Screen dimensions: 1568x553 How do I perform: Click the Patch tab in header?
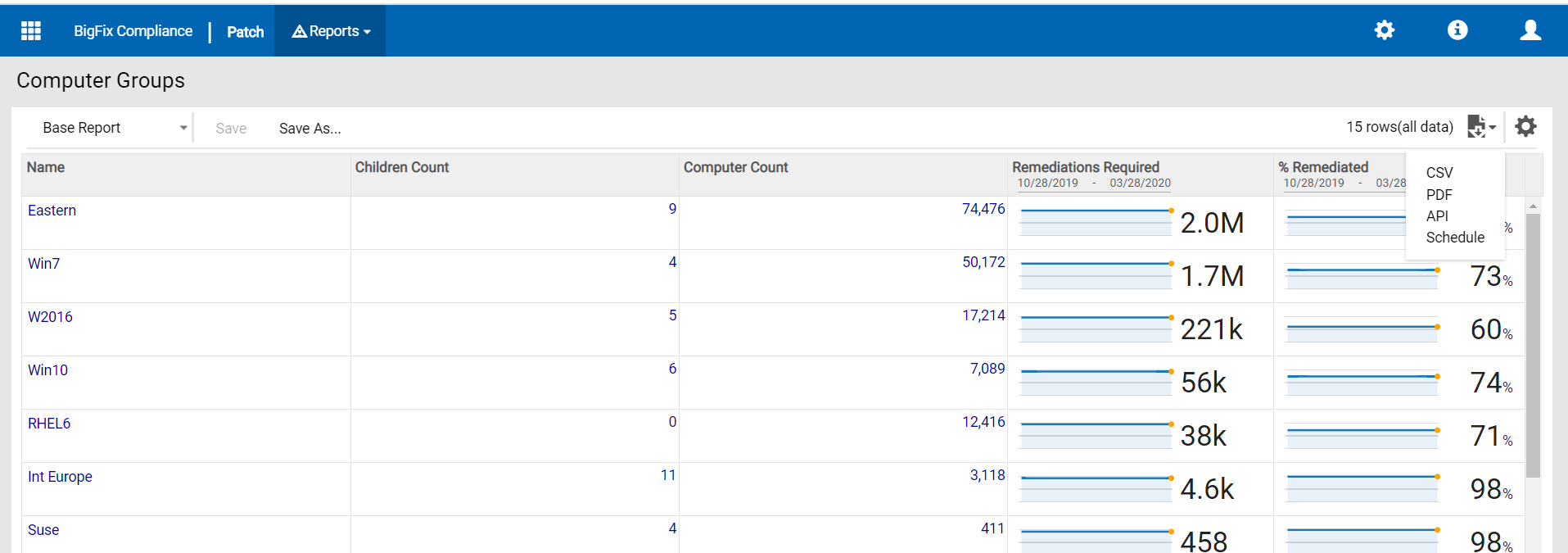point(245,32)
